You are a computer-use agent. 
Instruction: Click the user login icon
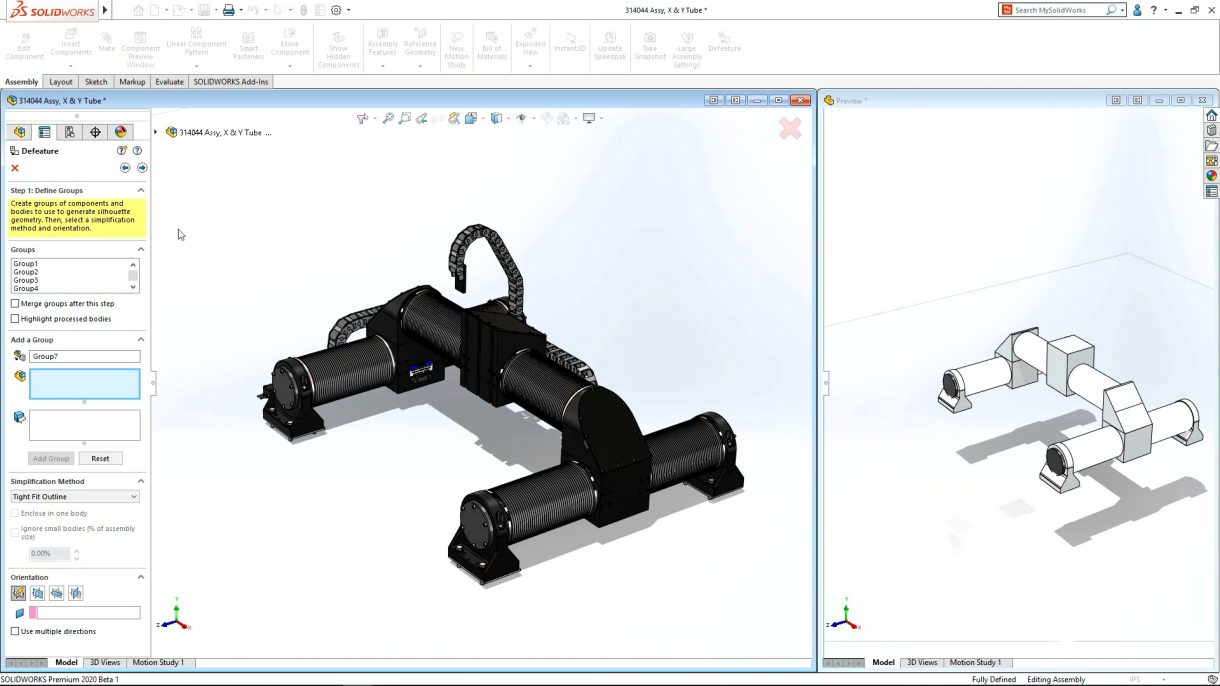point(1138,10)
